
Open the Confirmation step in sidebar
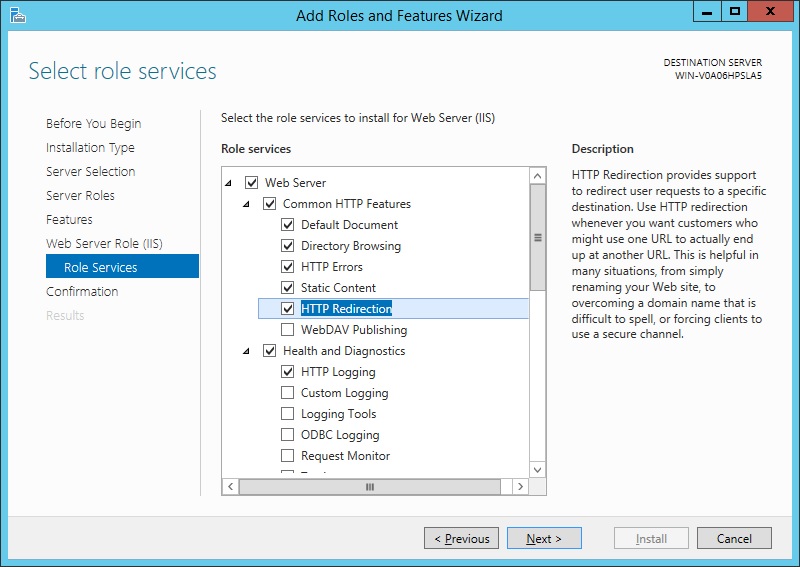82,291
